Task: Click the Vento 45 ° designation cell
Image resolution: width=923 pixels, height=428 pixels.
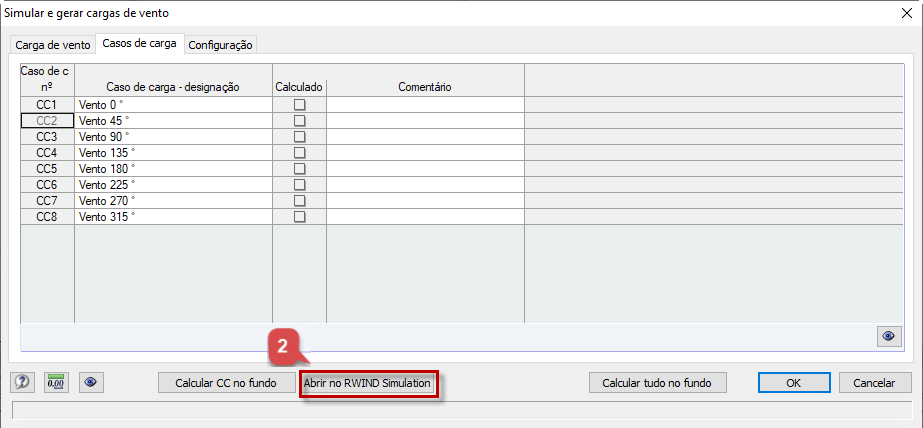Action: click(x=173, y=121)
